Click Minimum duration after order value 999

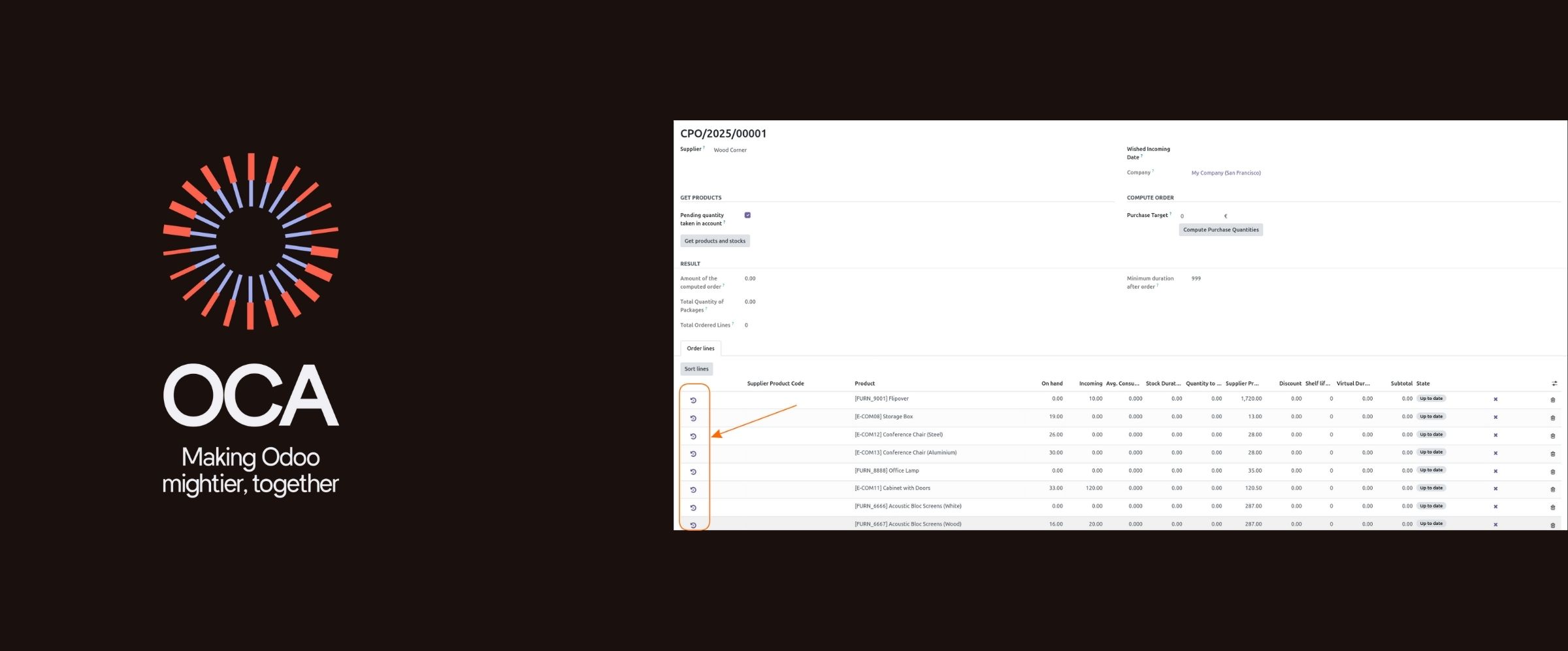pyautogui.click(x=1196, y=278)
